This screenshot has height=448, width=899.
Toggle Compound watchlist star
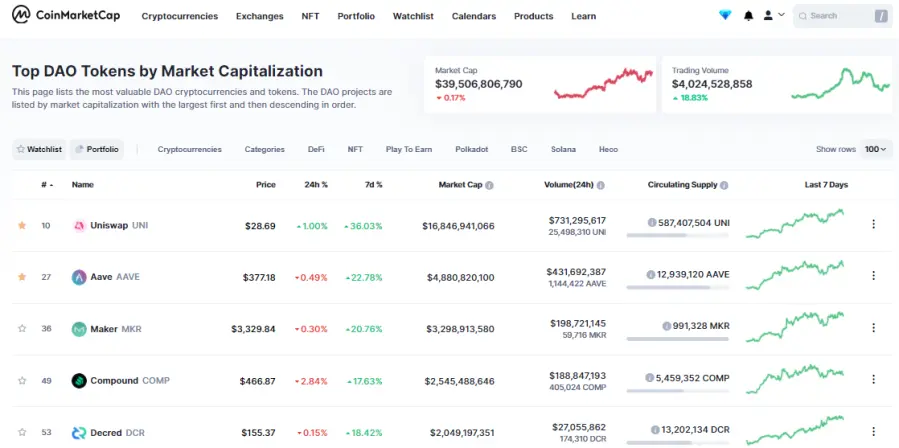[22, 380]
